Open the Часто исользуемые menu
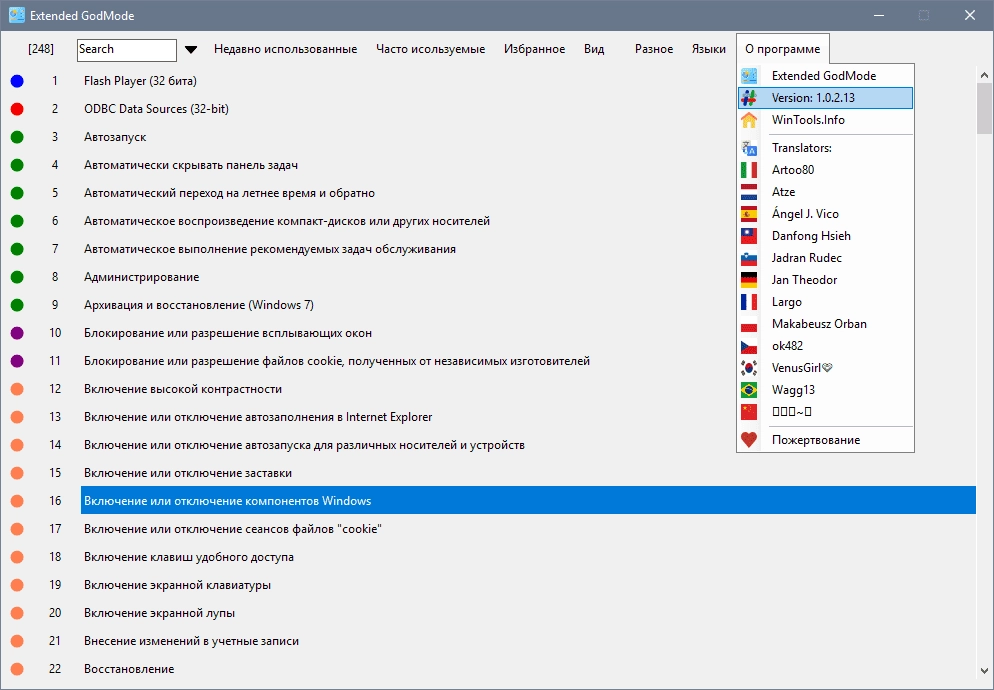994x690 pixels. (x=430, y=49)
